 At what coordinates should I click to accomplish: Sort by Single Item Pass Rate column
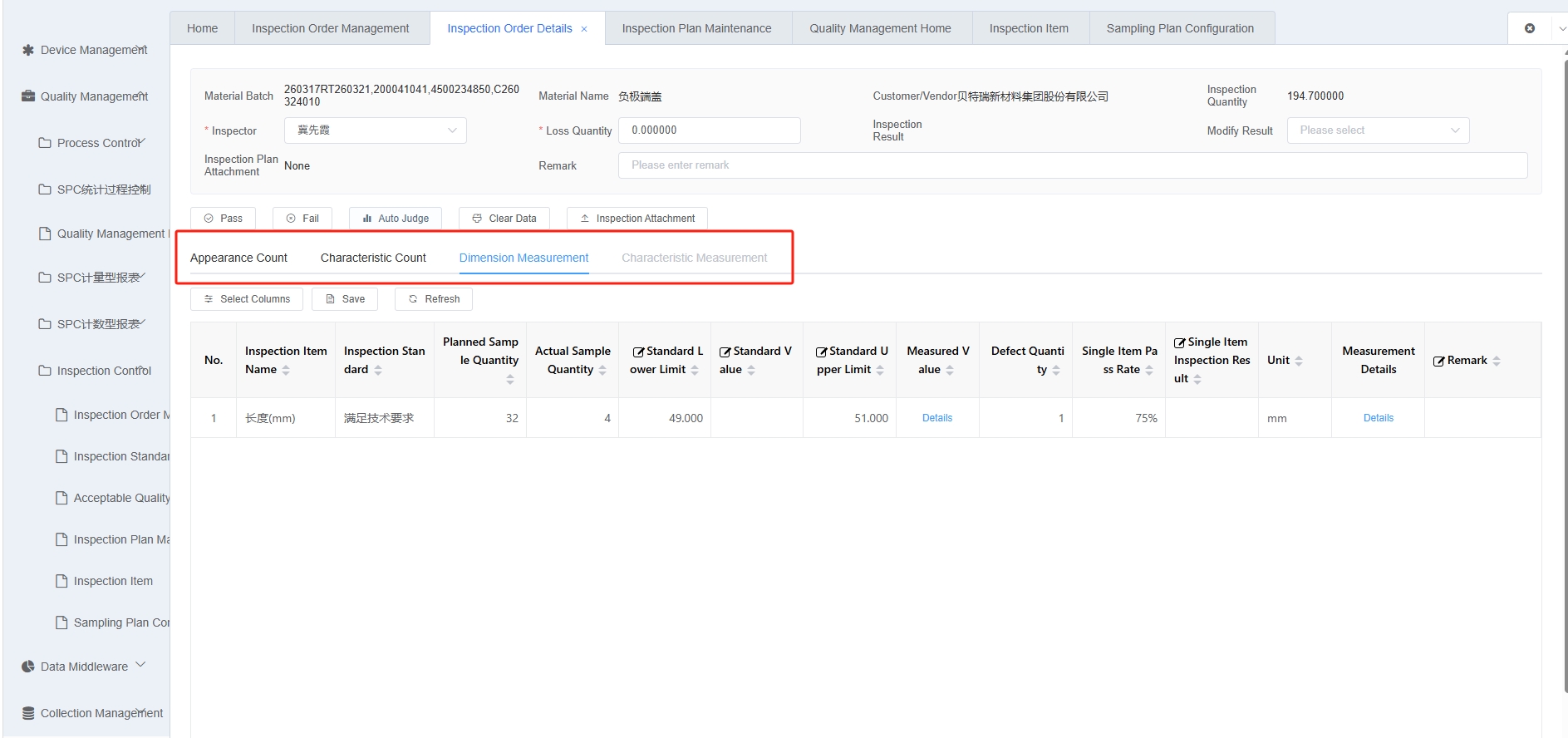click(x=1149, y=370)
